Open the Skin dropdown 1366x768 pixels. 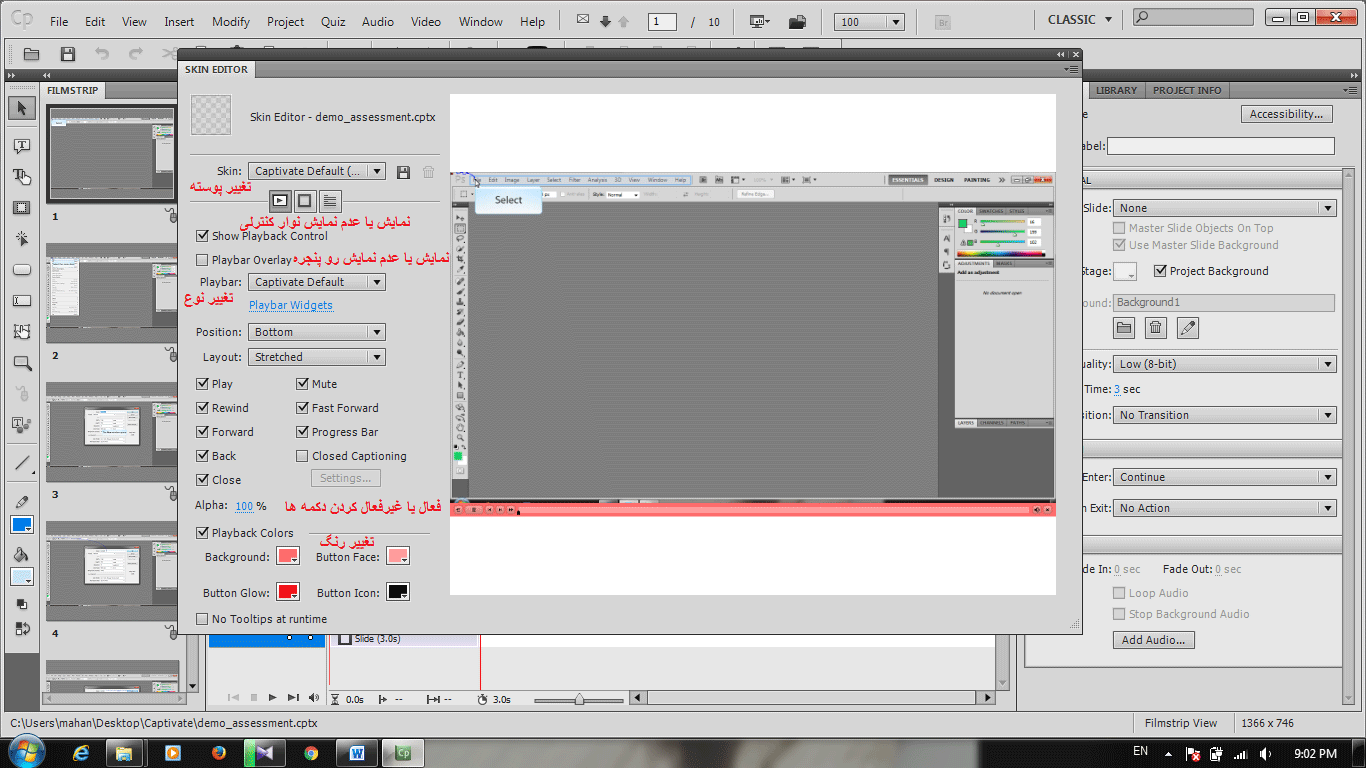click(x=316, y=171)
